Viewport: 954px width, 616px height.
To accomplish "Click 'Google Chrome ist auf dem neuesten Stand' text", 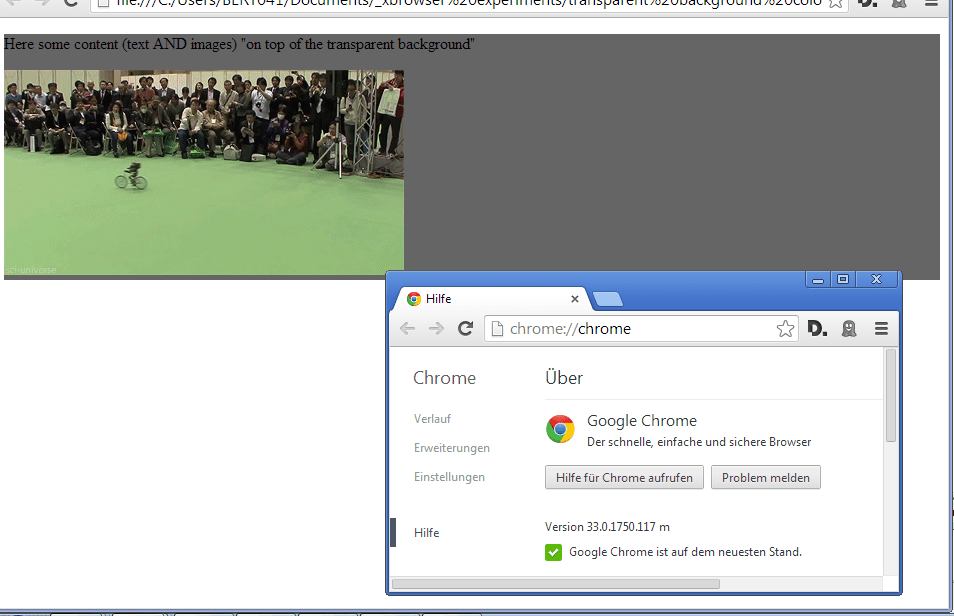I will [685, 552].
